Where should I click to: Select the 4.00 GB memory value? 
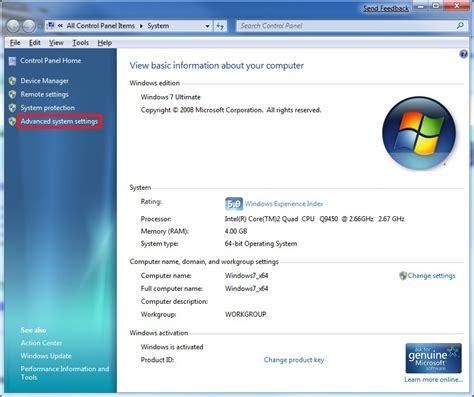pos(236,231)
